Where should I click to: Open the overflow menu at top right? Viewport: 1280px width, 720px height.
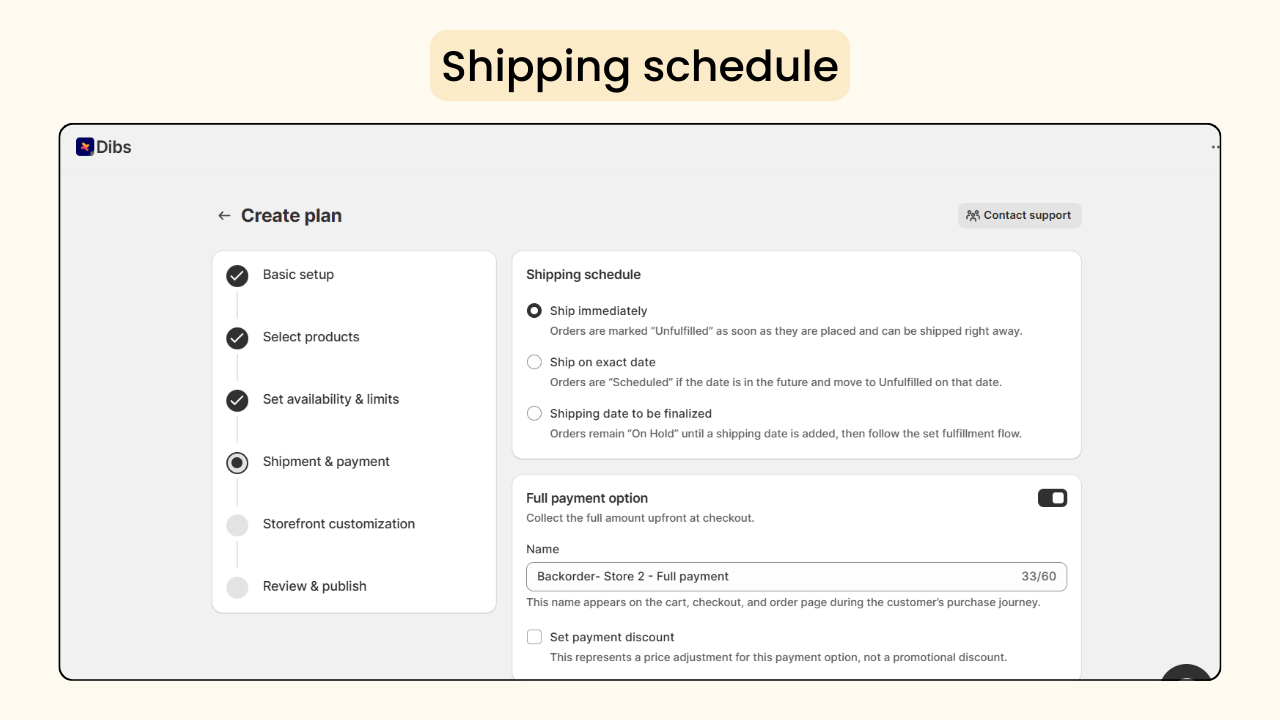click(x=1213, y=146)
